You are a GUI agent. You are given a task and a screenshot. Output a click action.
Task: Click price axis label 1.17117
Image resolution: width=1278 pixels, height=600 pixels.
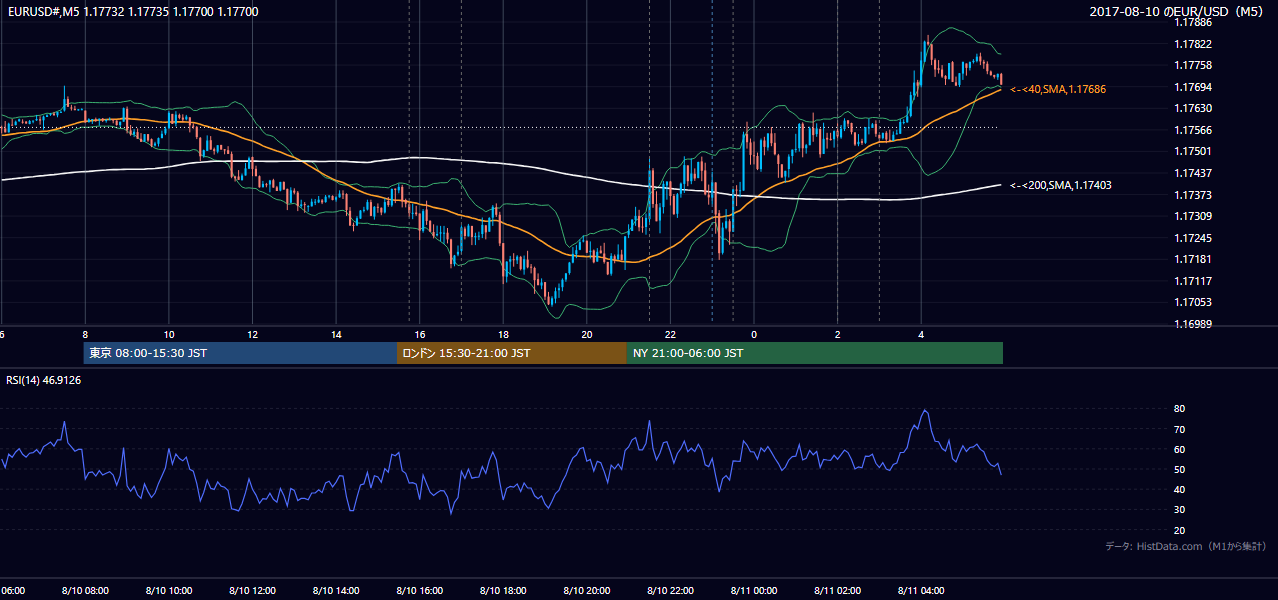[1194, 281]
